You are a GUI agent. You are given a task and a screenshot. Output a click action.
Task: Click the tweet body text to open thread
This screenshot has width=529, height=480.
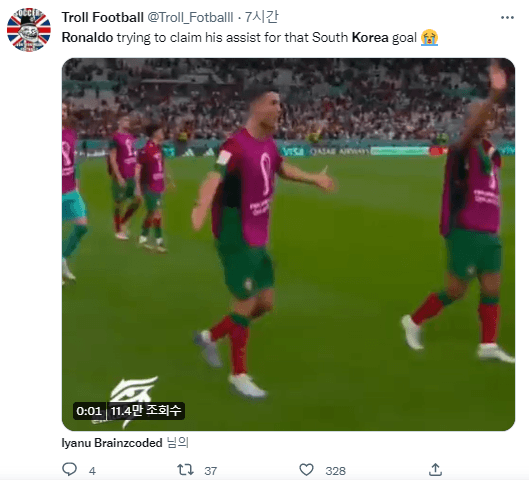click(250, 37)
